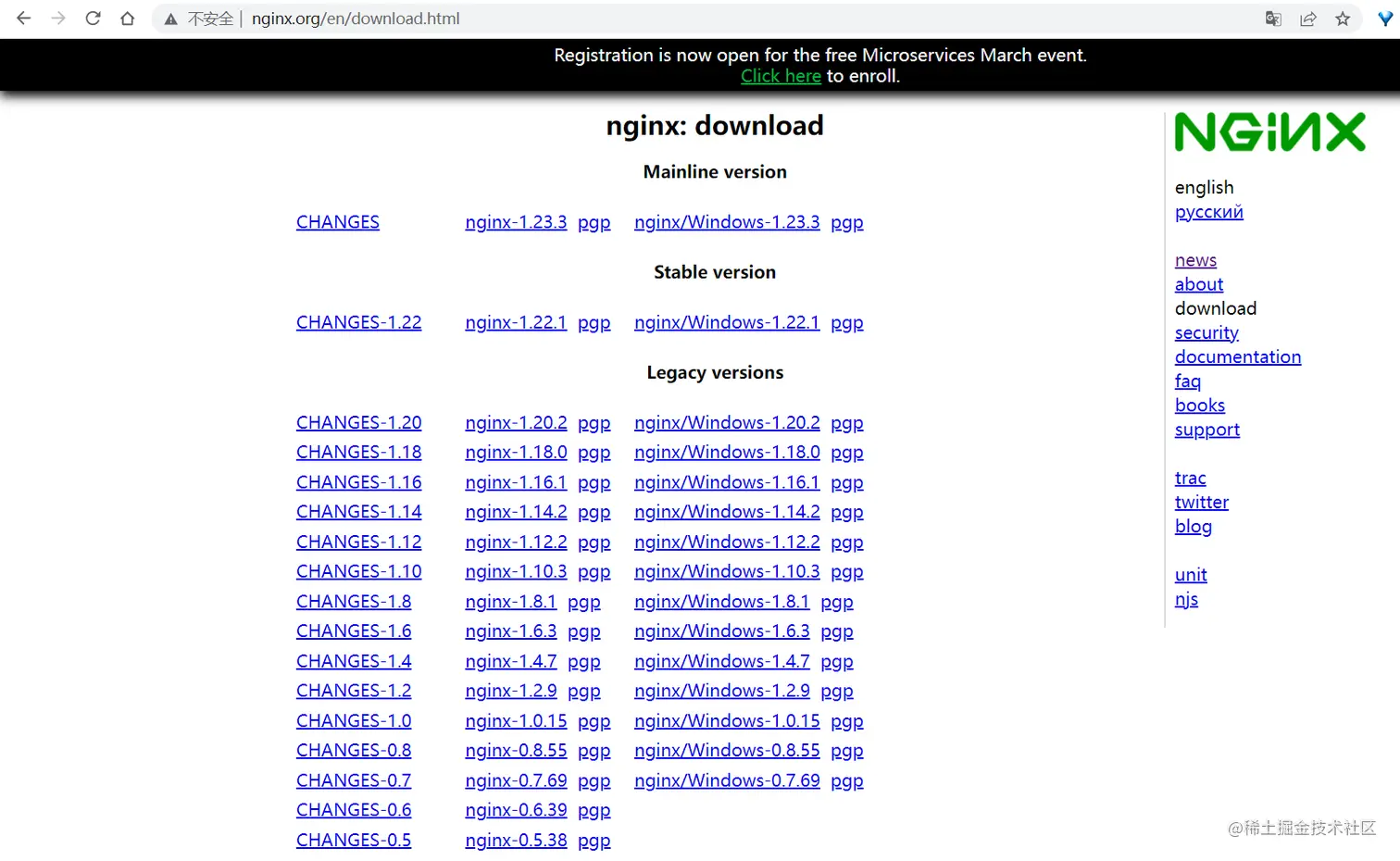The image size is (1400, 861).
Task: Open CHANGES-1.14 link
Action: tap(359, 512)
